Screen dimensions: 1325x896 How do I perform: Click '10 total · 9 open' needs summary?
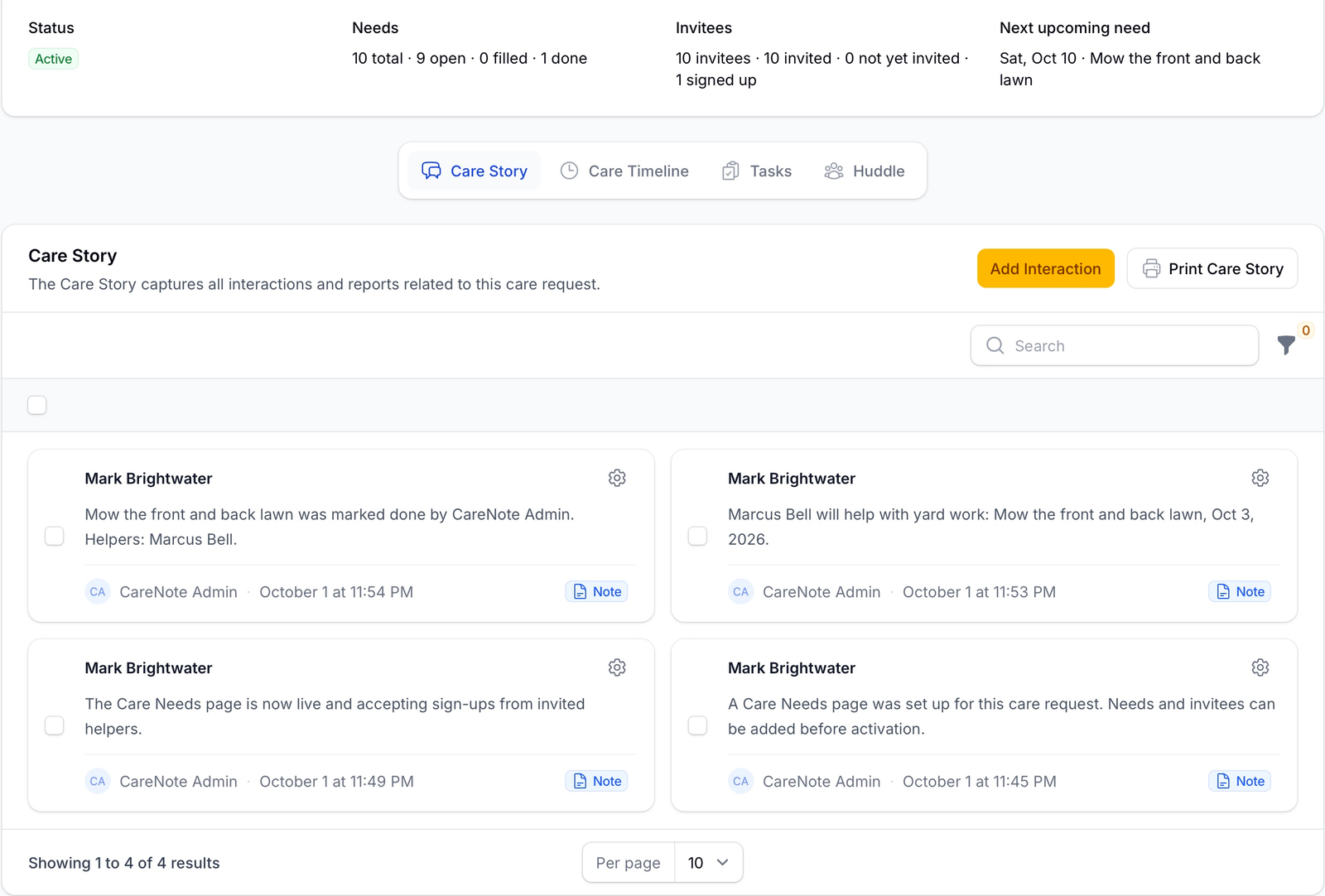pos(470,58)
